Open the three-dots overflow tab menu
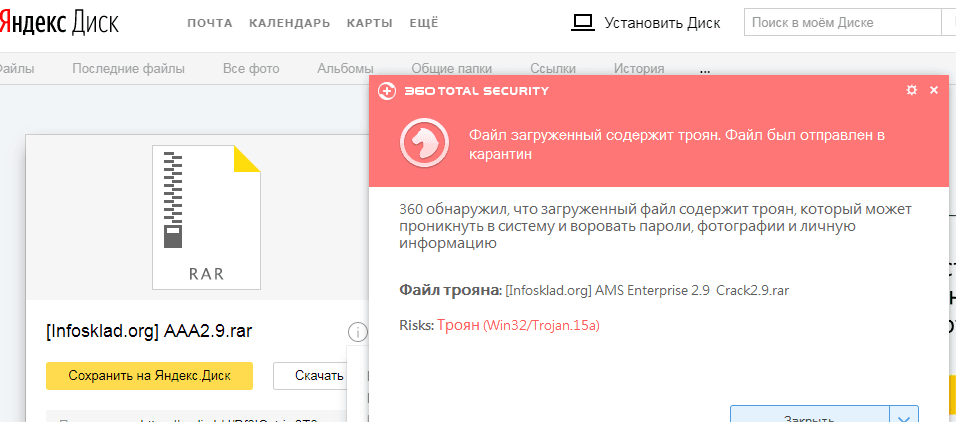 point(705,70)
